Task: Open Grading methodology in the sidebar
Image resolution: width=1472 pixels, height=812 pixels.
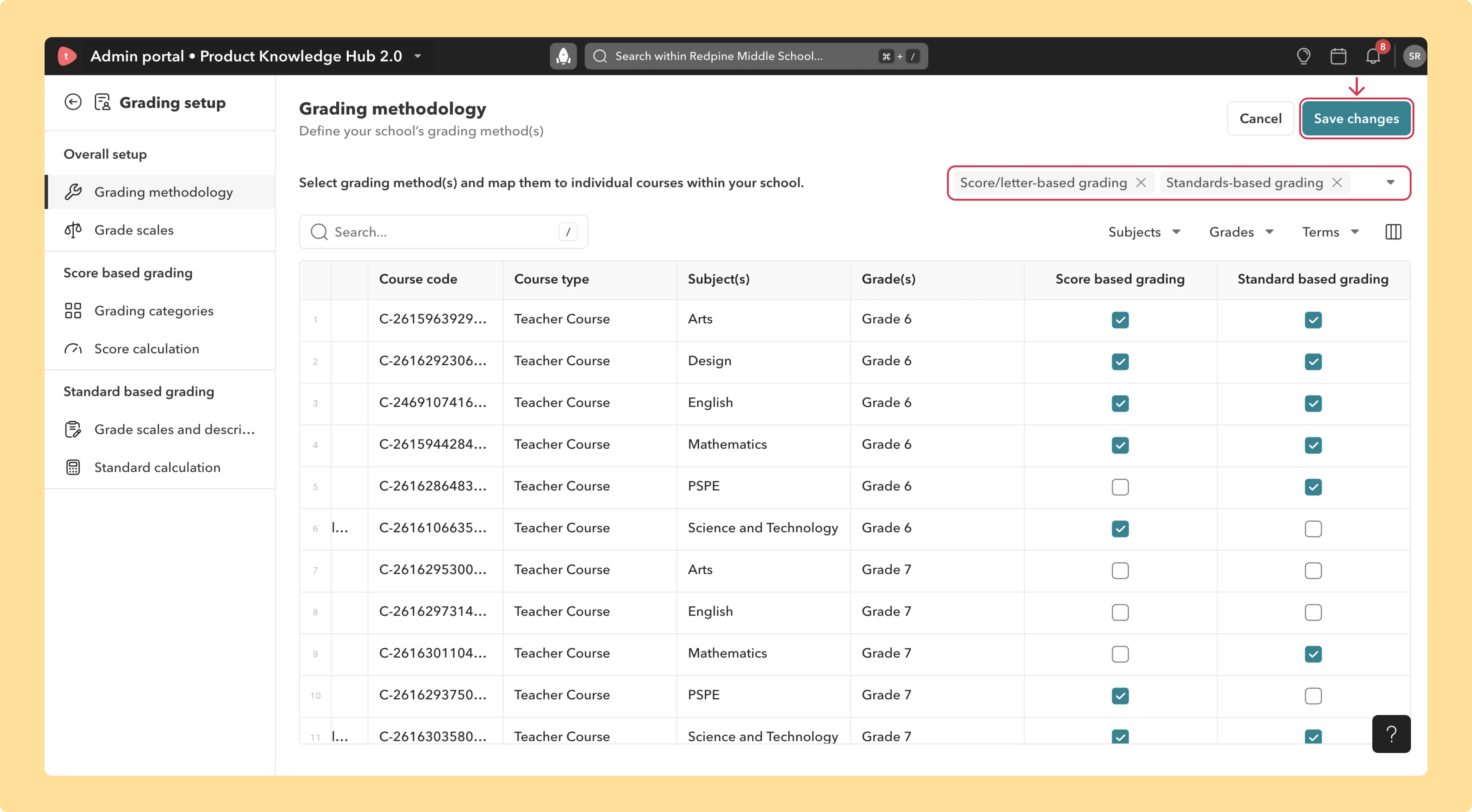Action: (x=160, y=192)
